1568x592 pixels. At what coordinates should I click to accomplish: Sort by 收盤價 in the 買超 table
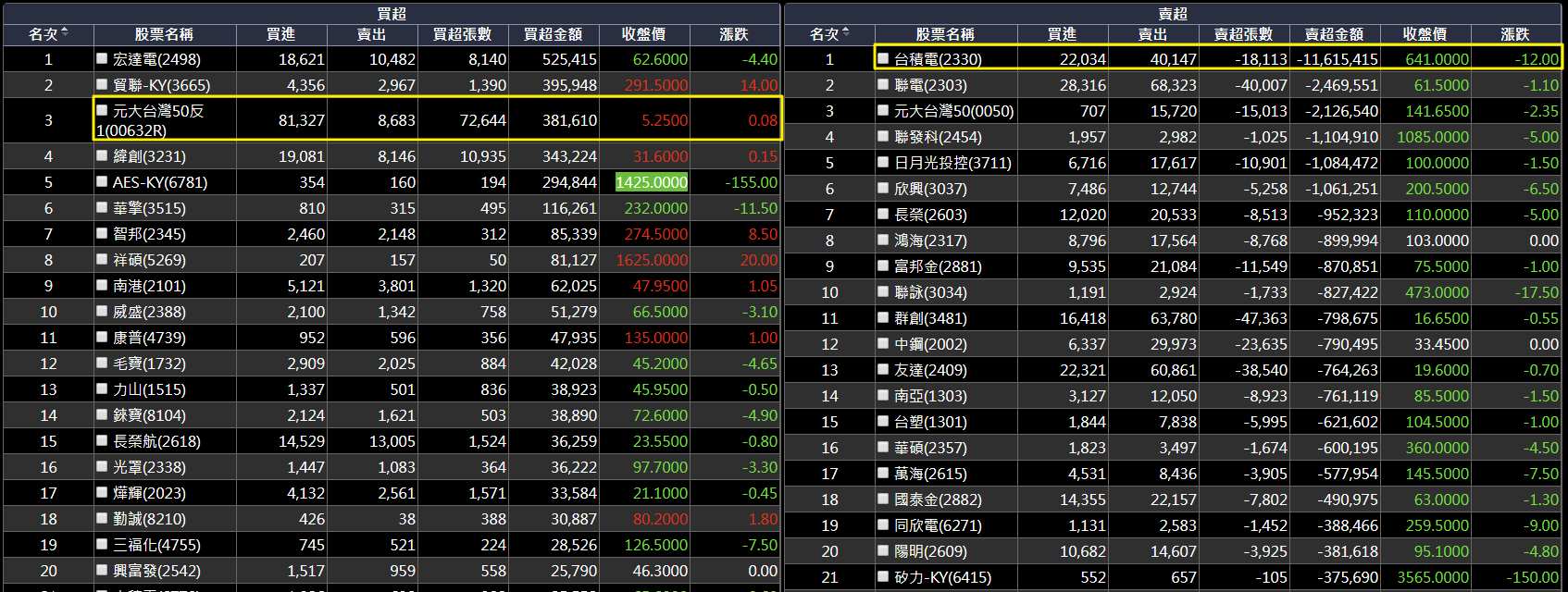click(643, 34)
